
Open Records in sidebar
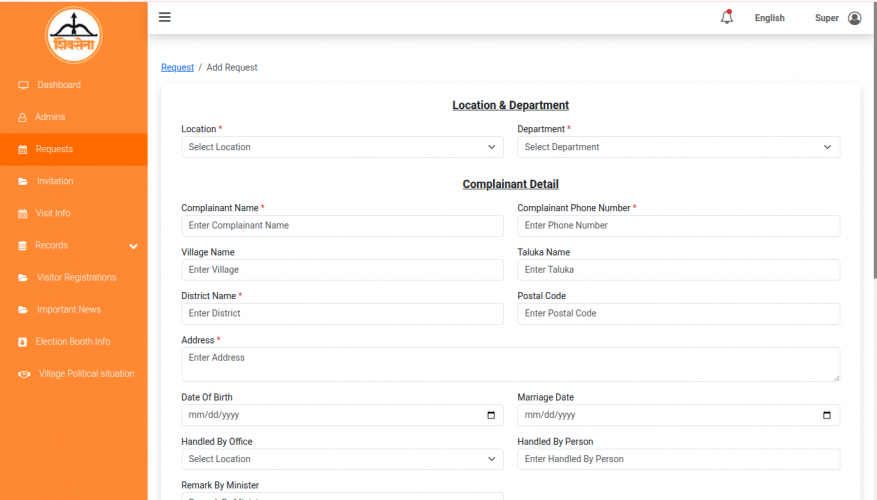(74, 246)
